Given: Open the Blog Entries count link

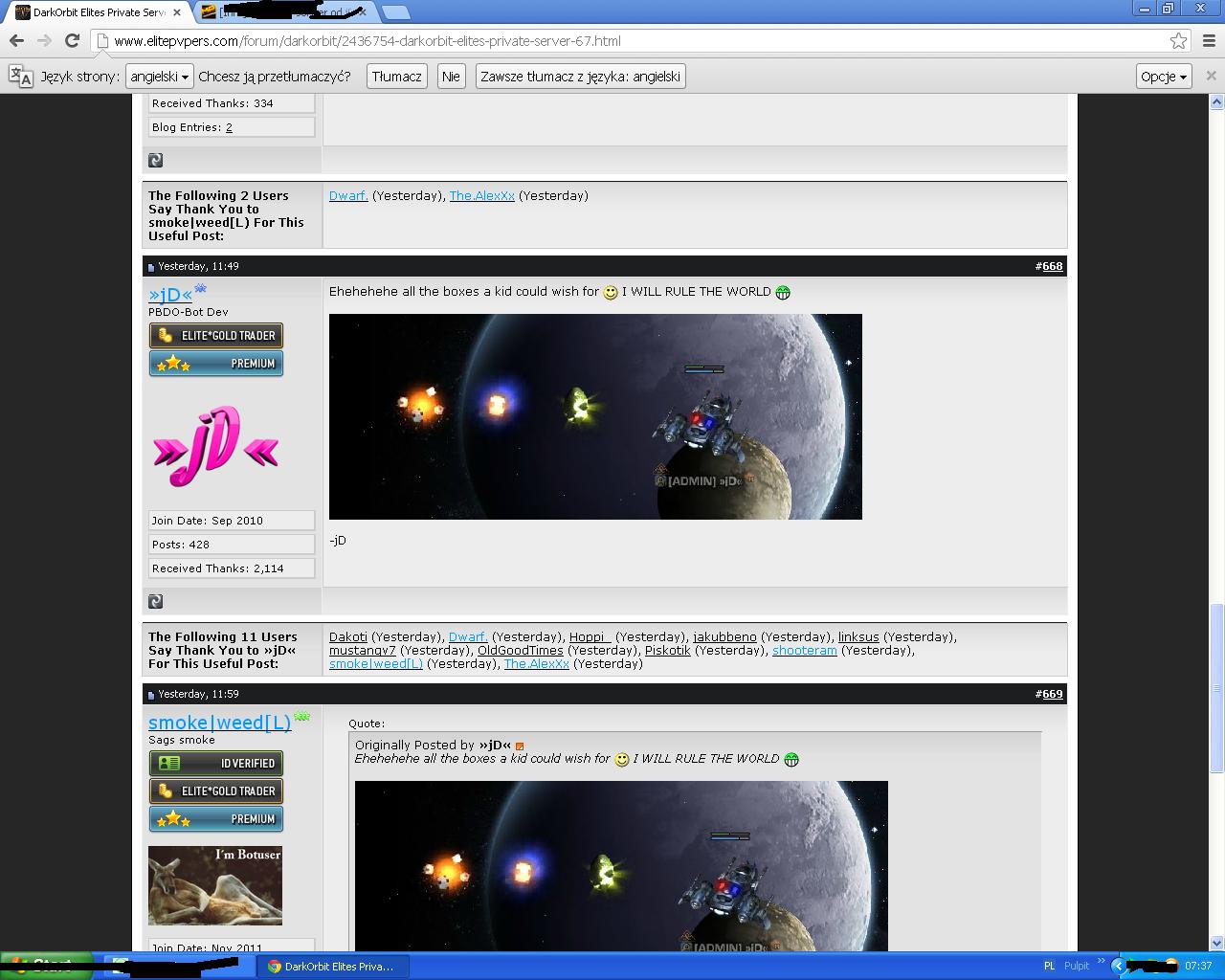Looking at the screenshot, I should [229, 127].
